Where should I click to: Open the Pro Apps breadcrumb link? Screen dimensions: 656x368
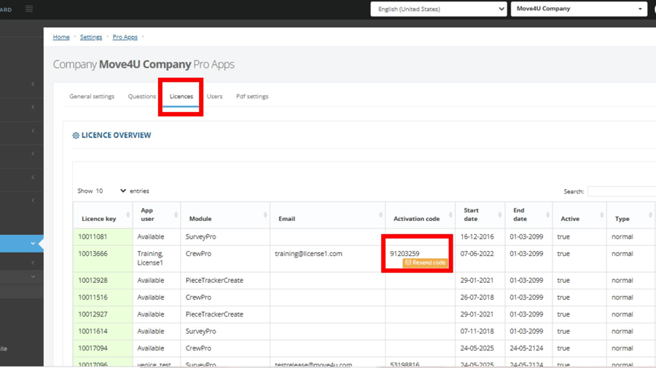click(125, 37)
